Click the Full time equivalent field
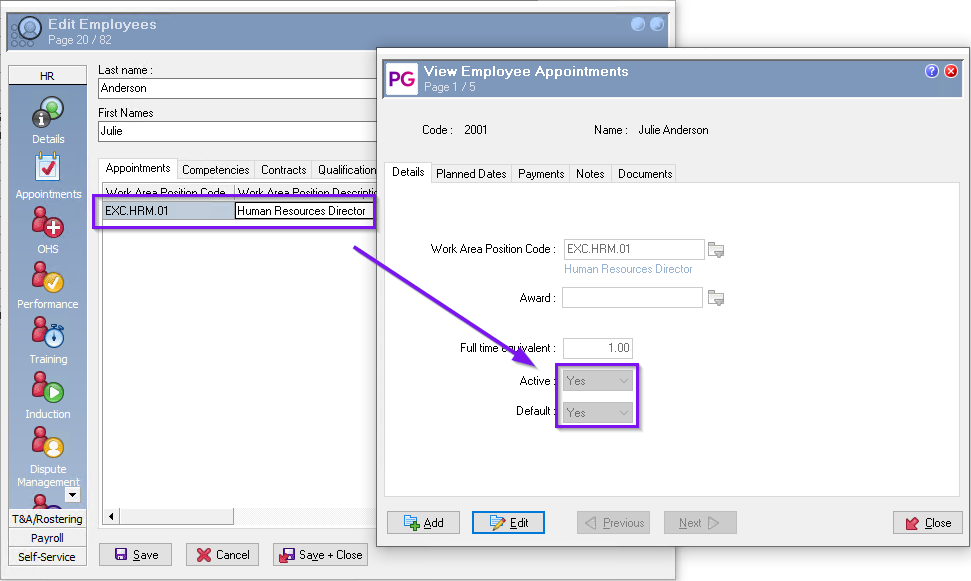This screenshot has height=581, width=971. 597,348
